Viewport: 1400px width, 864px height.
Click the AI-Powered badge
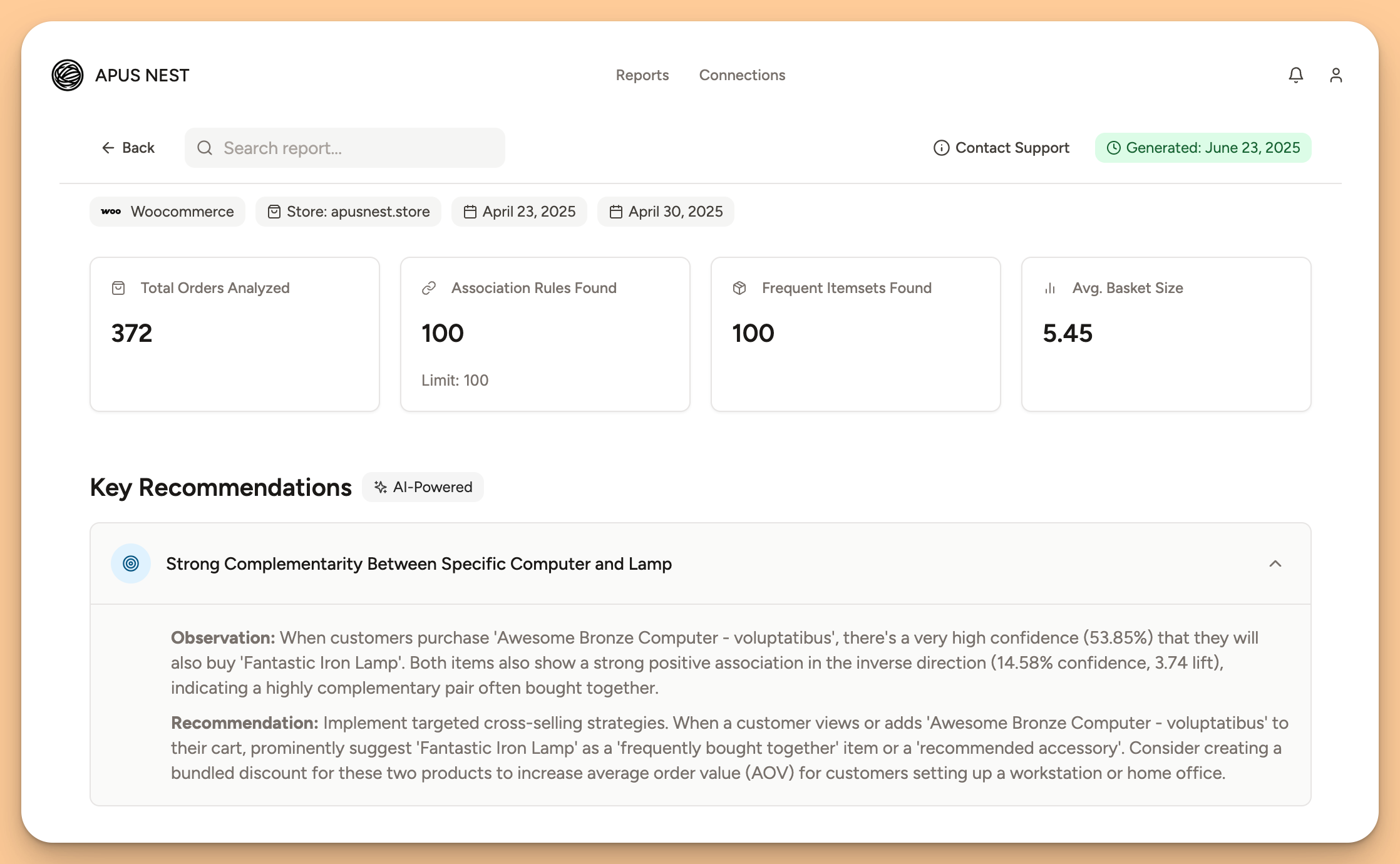pos(423,487)
